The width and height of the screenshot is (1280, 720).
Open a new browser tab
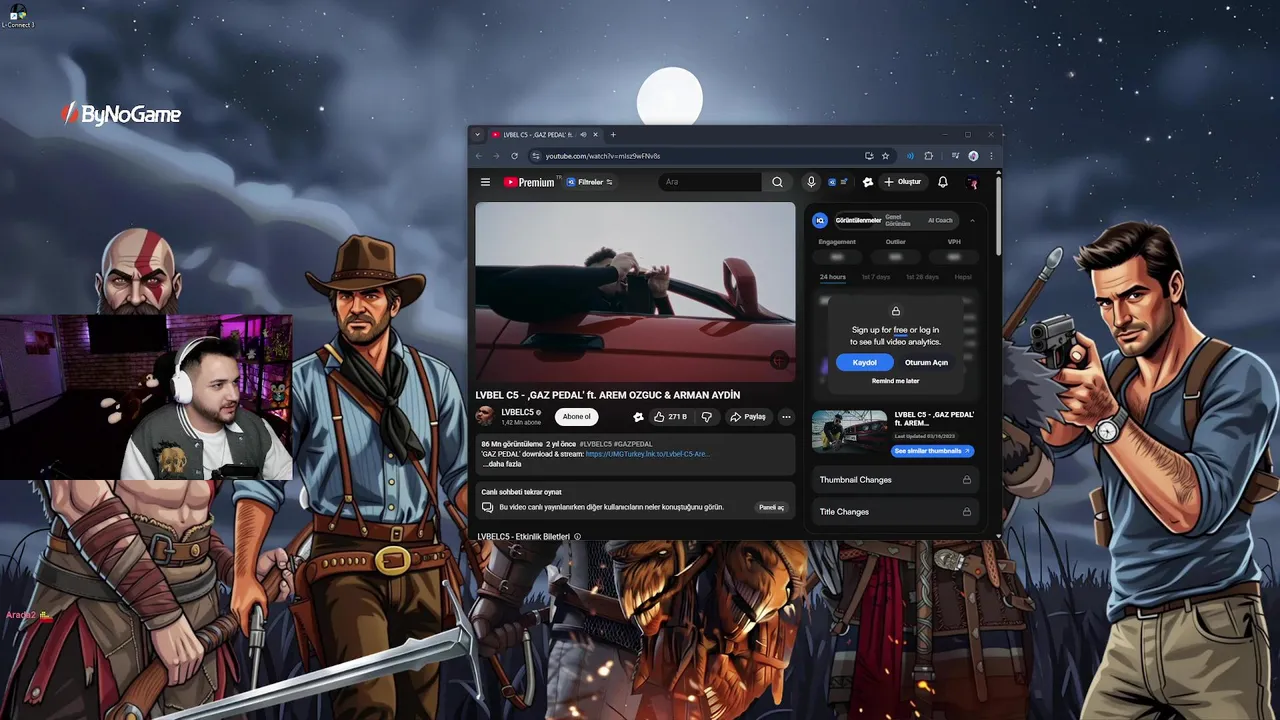[613, 135]
